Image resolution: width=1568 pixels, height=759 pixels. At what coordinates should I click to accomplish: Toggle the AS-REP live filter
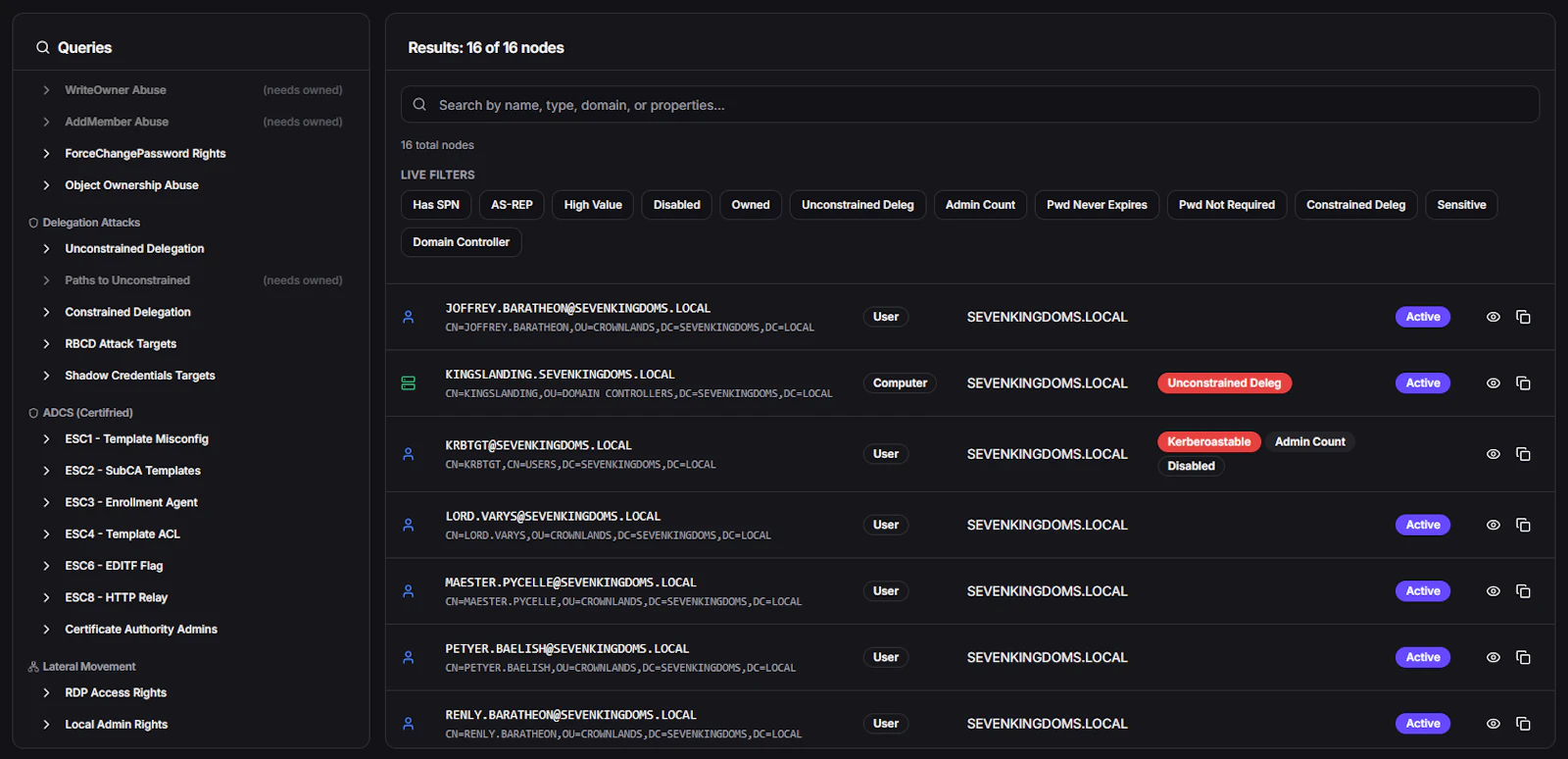pos(512,205)
